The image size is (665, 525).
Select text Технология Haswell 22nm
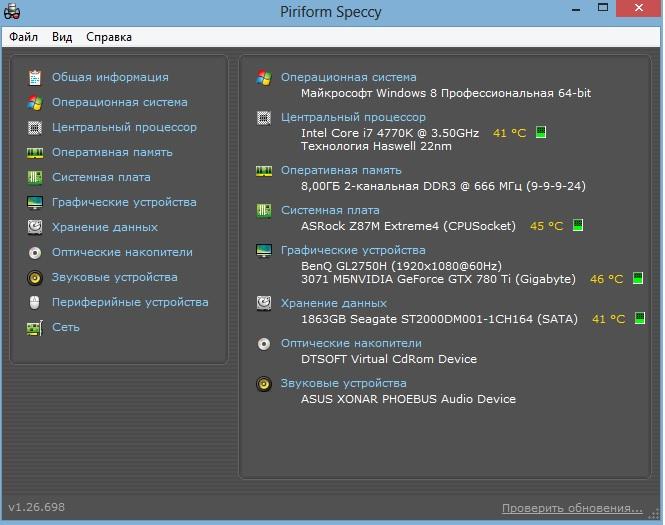(x=376, y=146)
